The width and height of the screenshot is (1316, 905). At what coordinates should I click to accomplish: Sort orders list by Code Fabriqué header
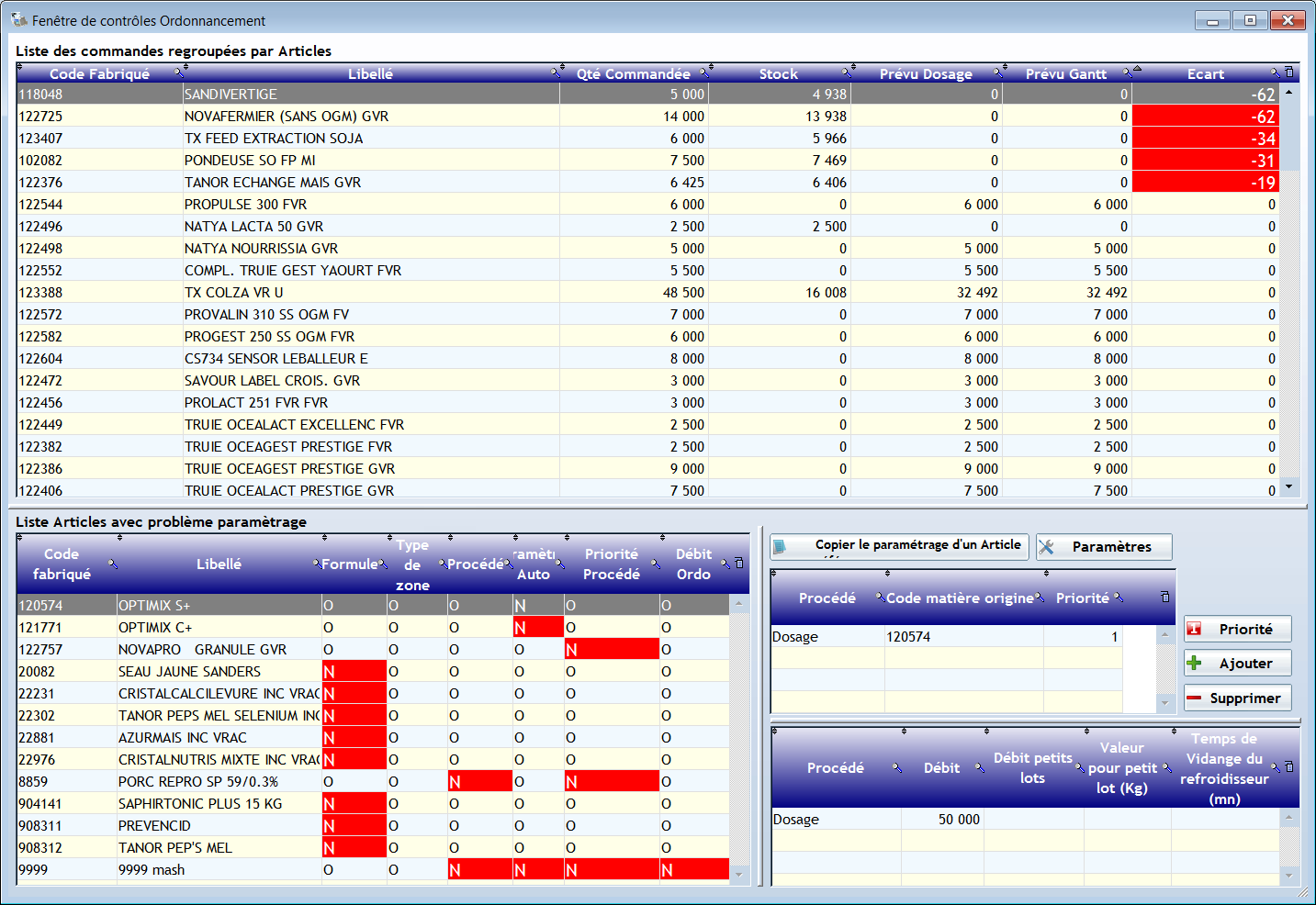[99, 73]
